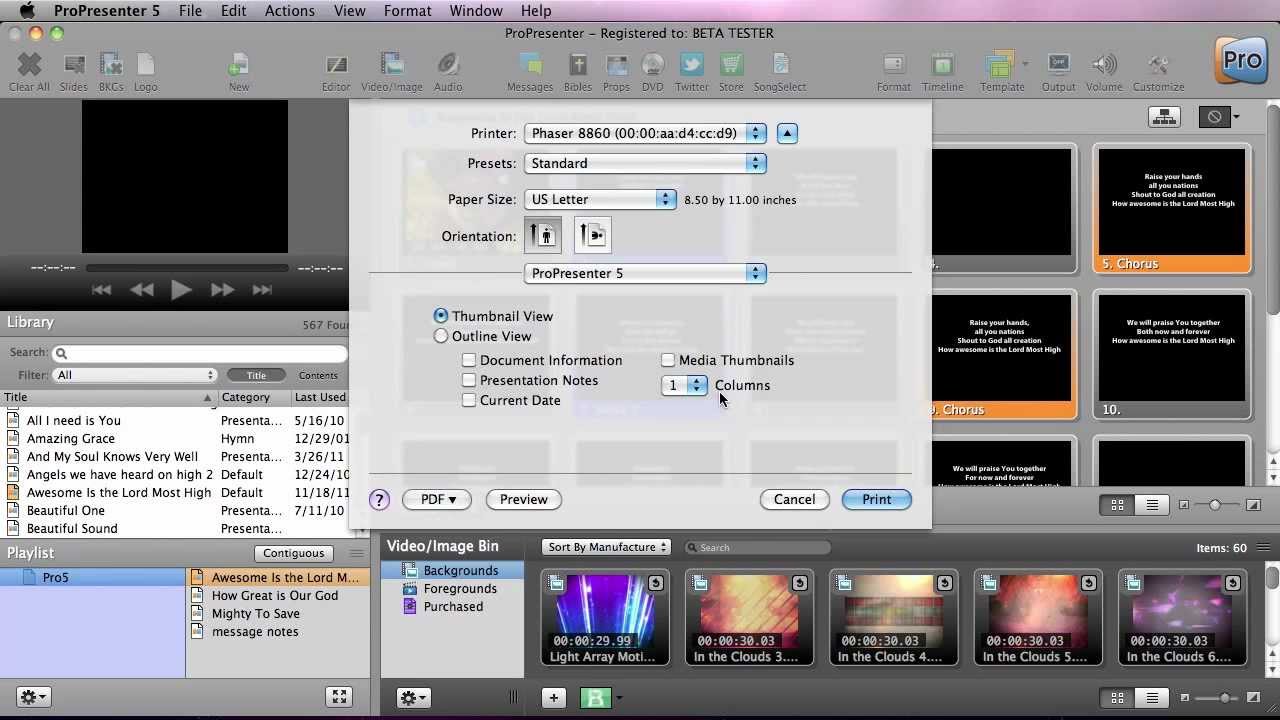This screenshot has width=1280, height=720.
Task: Open the Window menu
Action: 475,11
